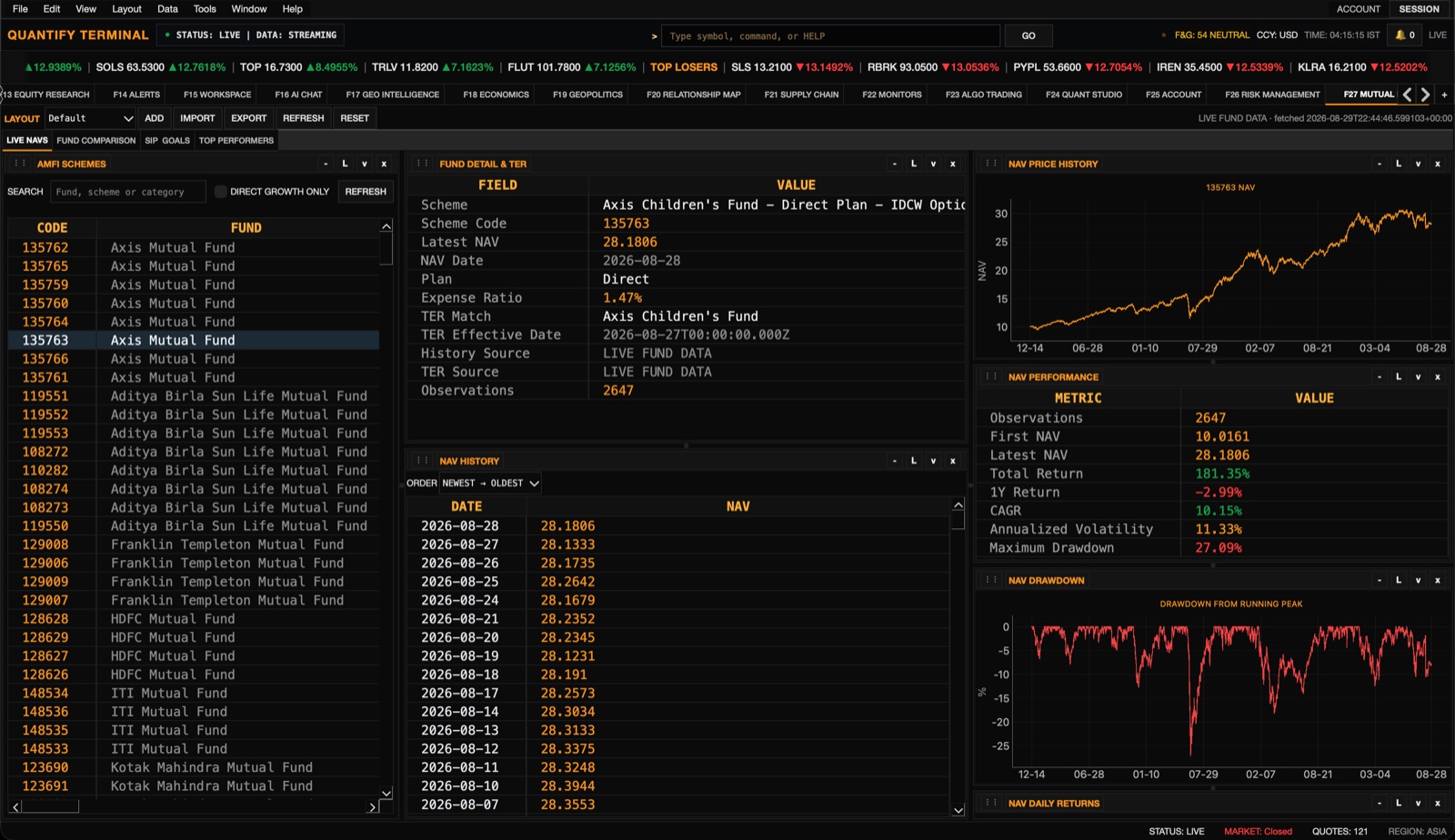Collapse AMFI Schemes panel with v icon

click(x=365, y=164)
